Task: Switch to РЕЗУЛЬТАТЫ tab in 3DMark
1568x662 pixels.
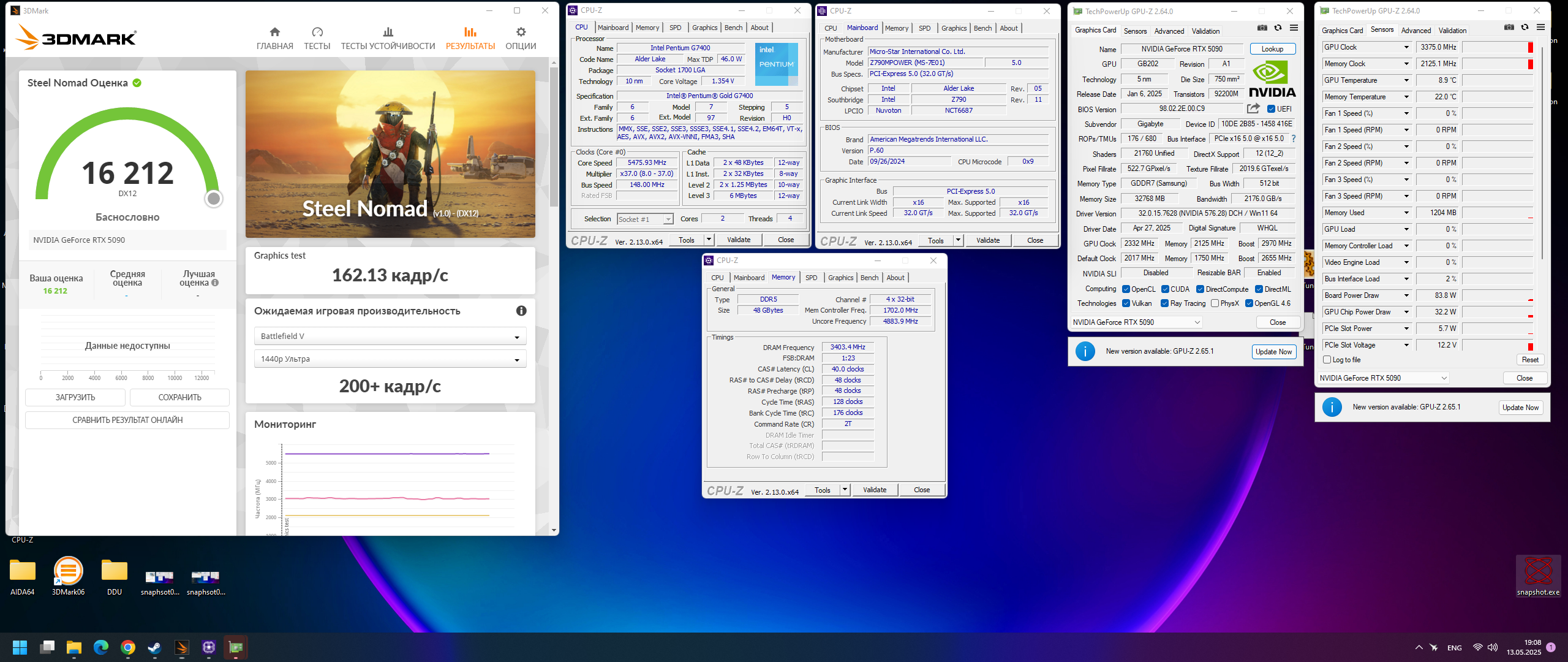Action: (x=470, y=39)
